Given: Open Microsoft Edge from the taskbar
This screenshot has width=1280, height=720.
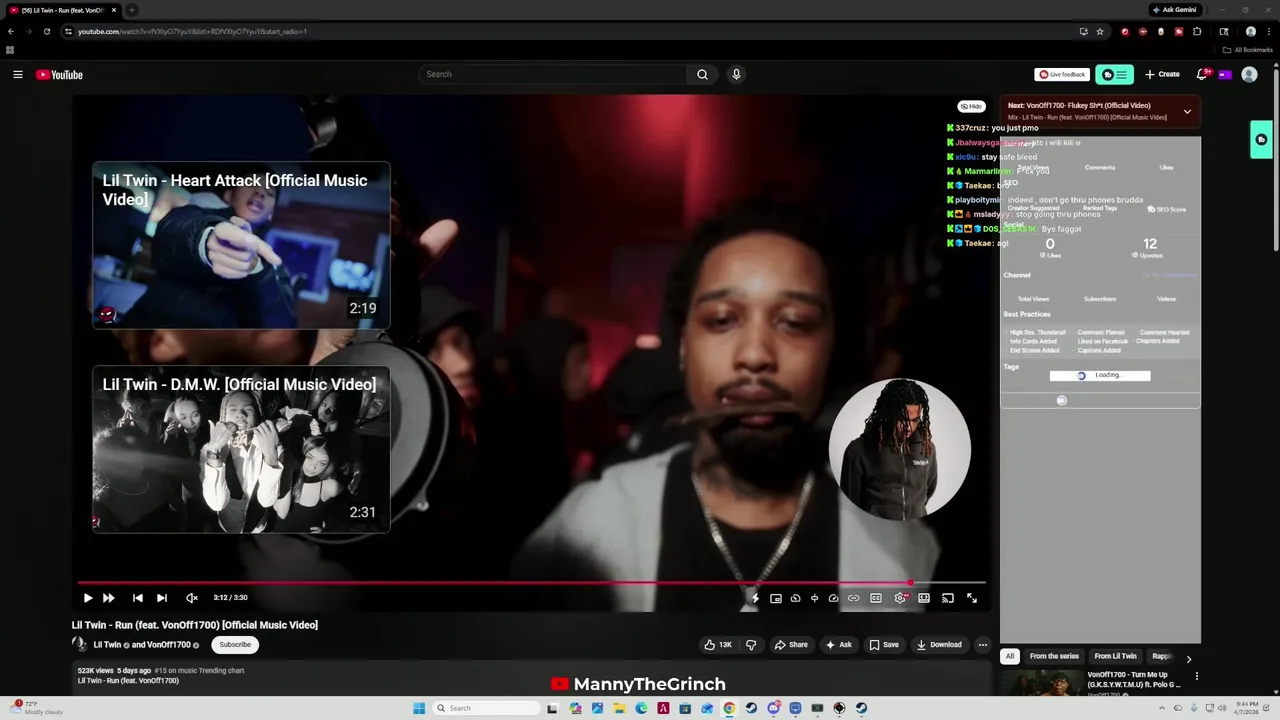Looking at the screenshot, I should pyautogui.click(x=641, y=708).
